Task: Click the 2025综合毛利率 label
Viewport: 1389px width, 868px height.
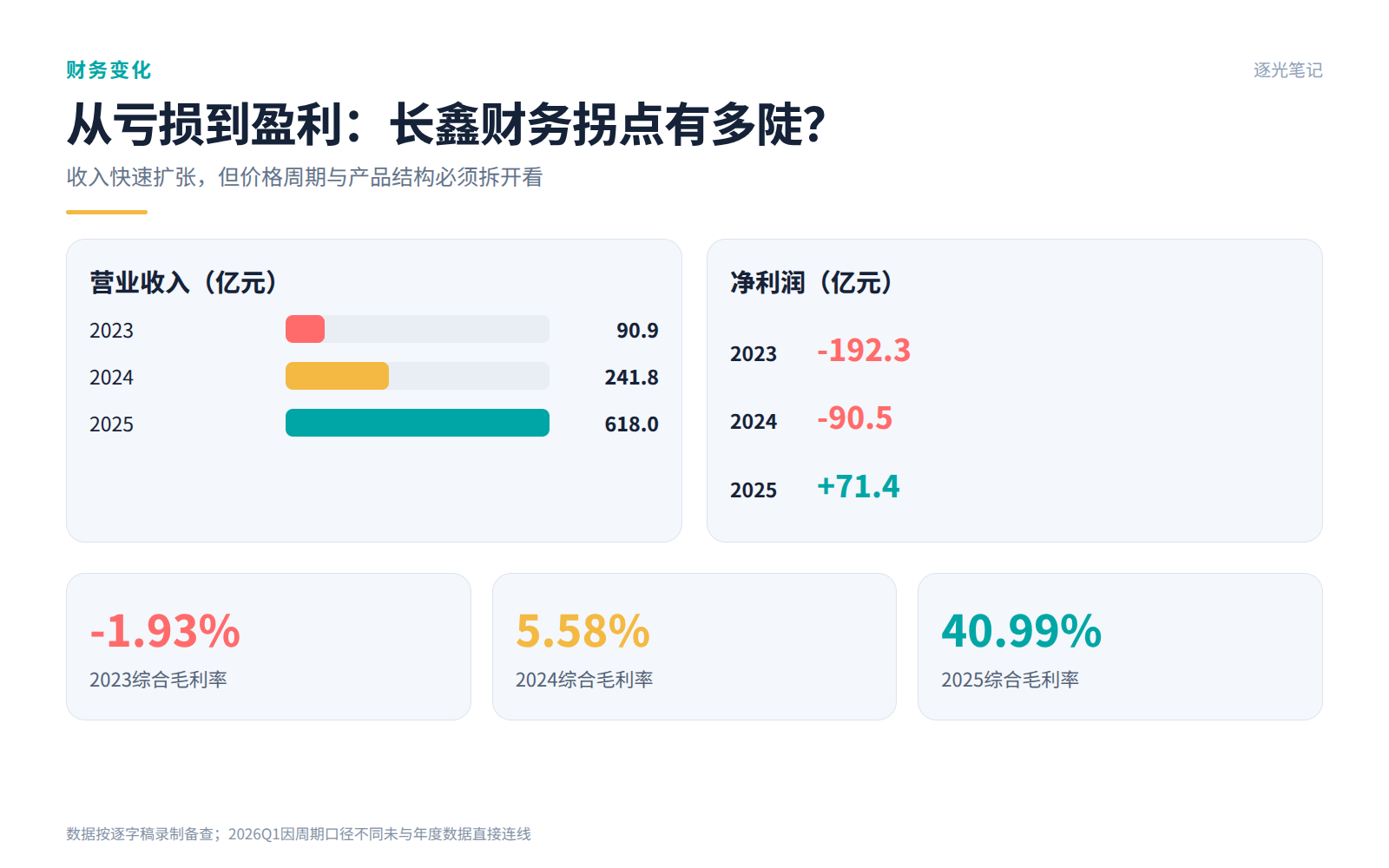Action: (1010, 680)
